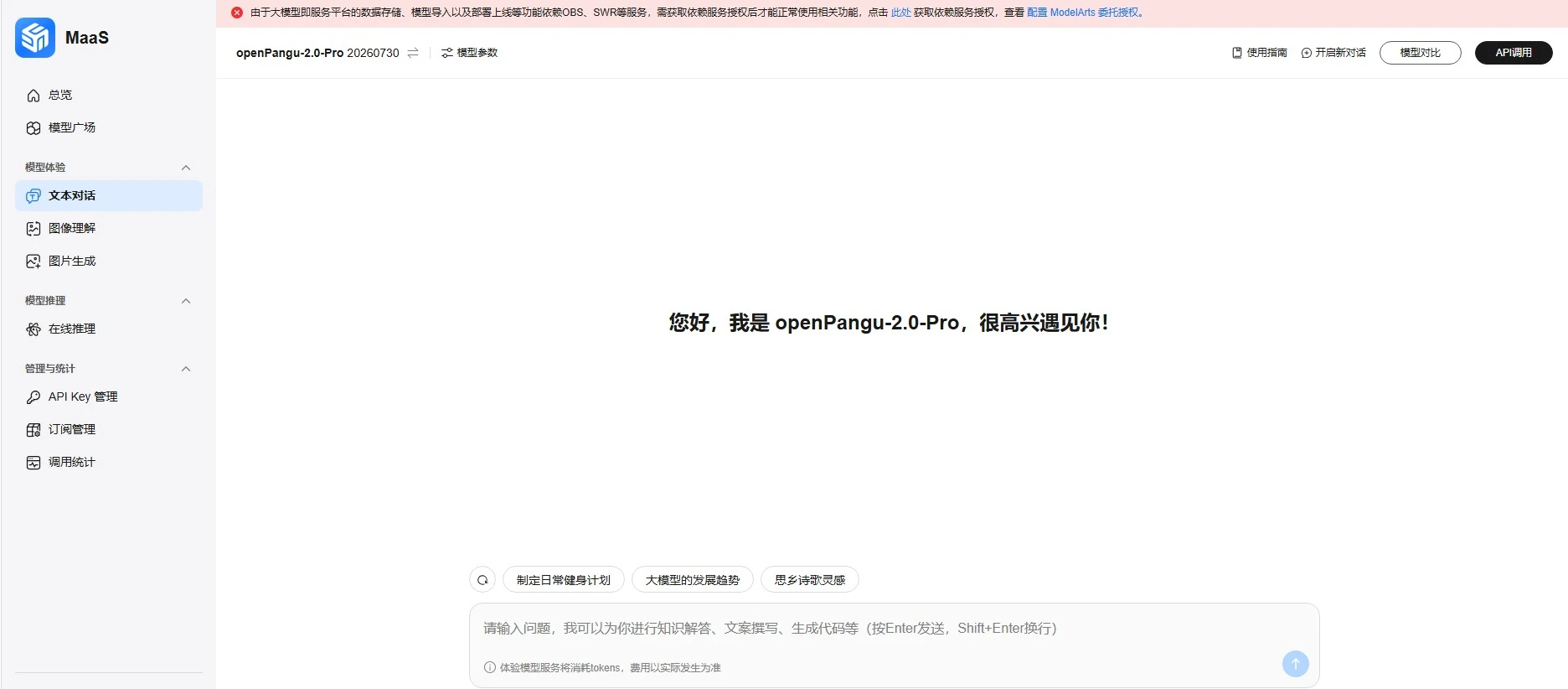
Task: Click the 文本对话 chat icon
Action: pos(34,196)
